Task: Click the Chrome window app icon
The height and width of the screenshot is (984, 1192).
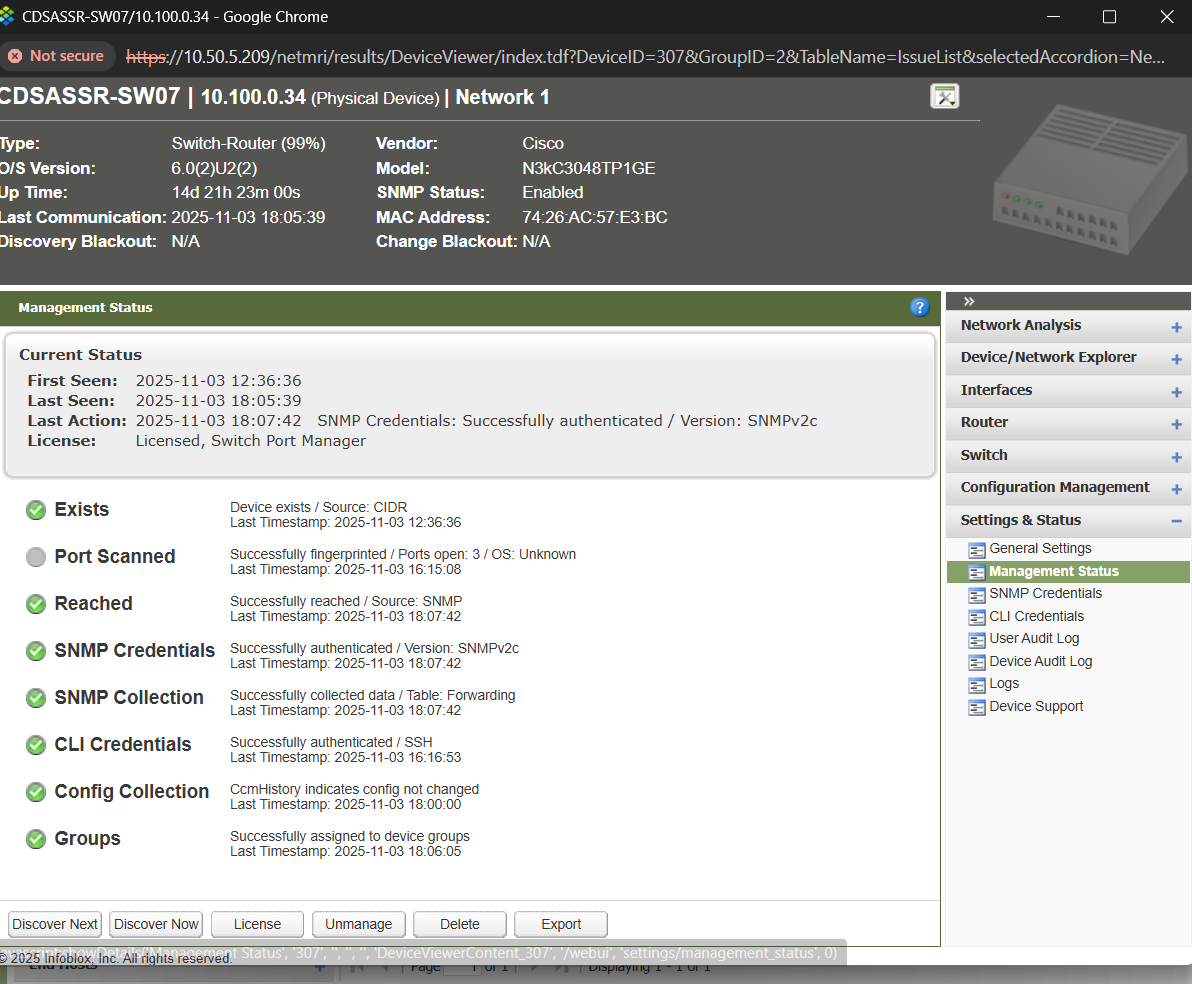Action: point(7,17)
